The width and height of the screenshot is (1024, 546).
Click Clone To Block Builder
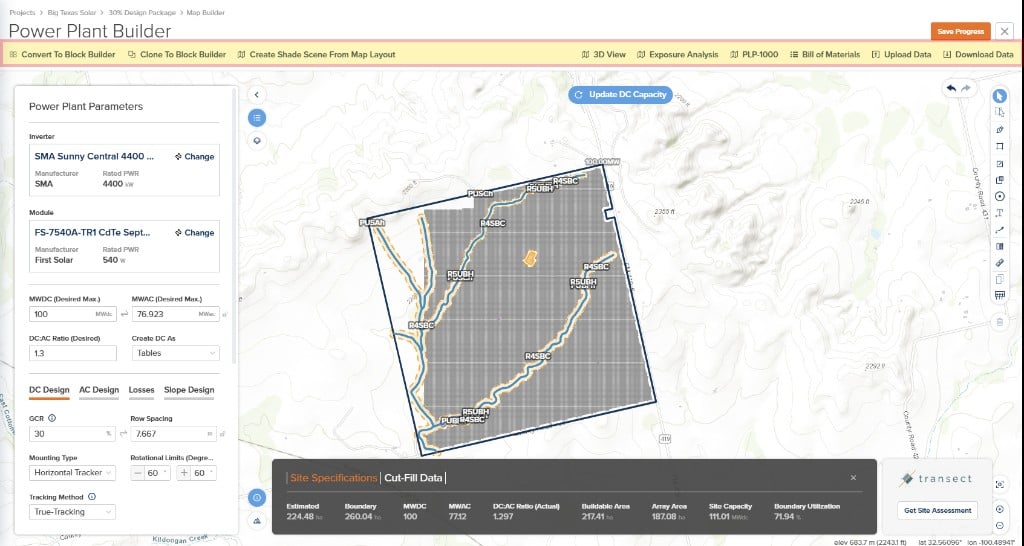[177, 55]
